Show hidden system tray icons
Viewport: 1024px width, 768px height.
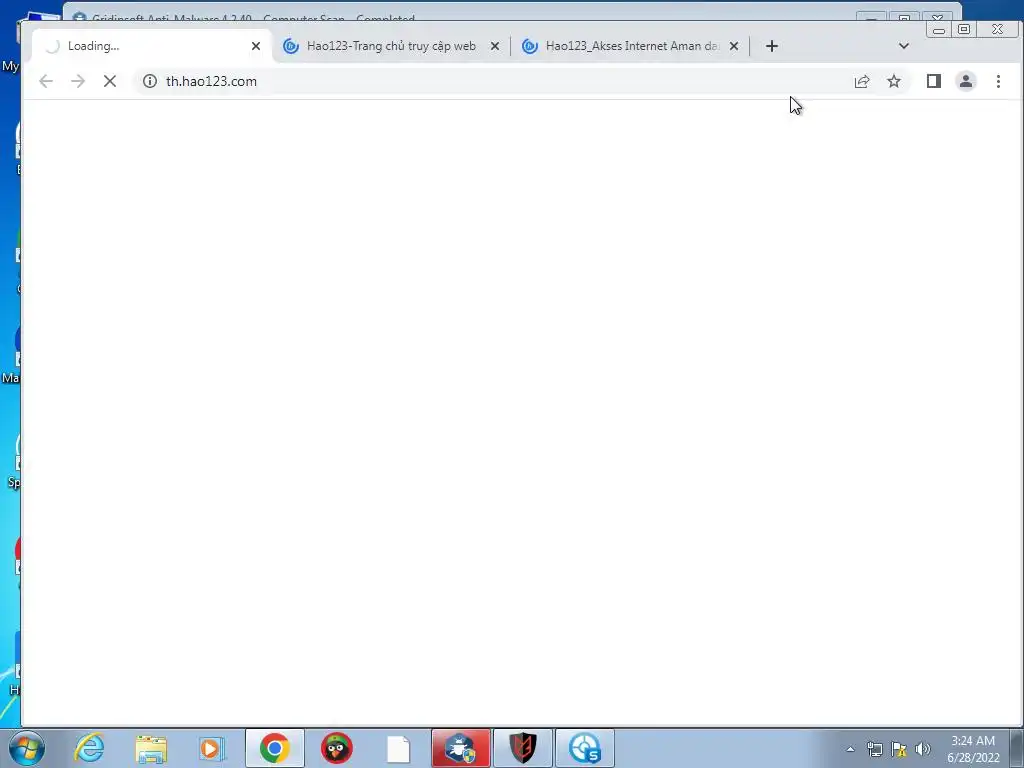click(x=850, y=749)
